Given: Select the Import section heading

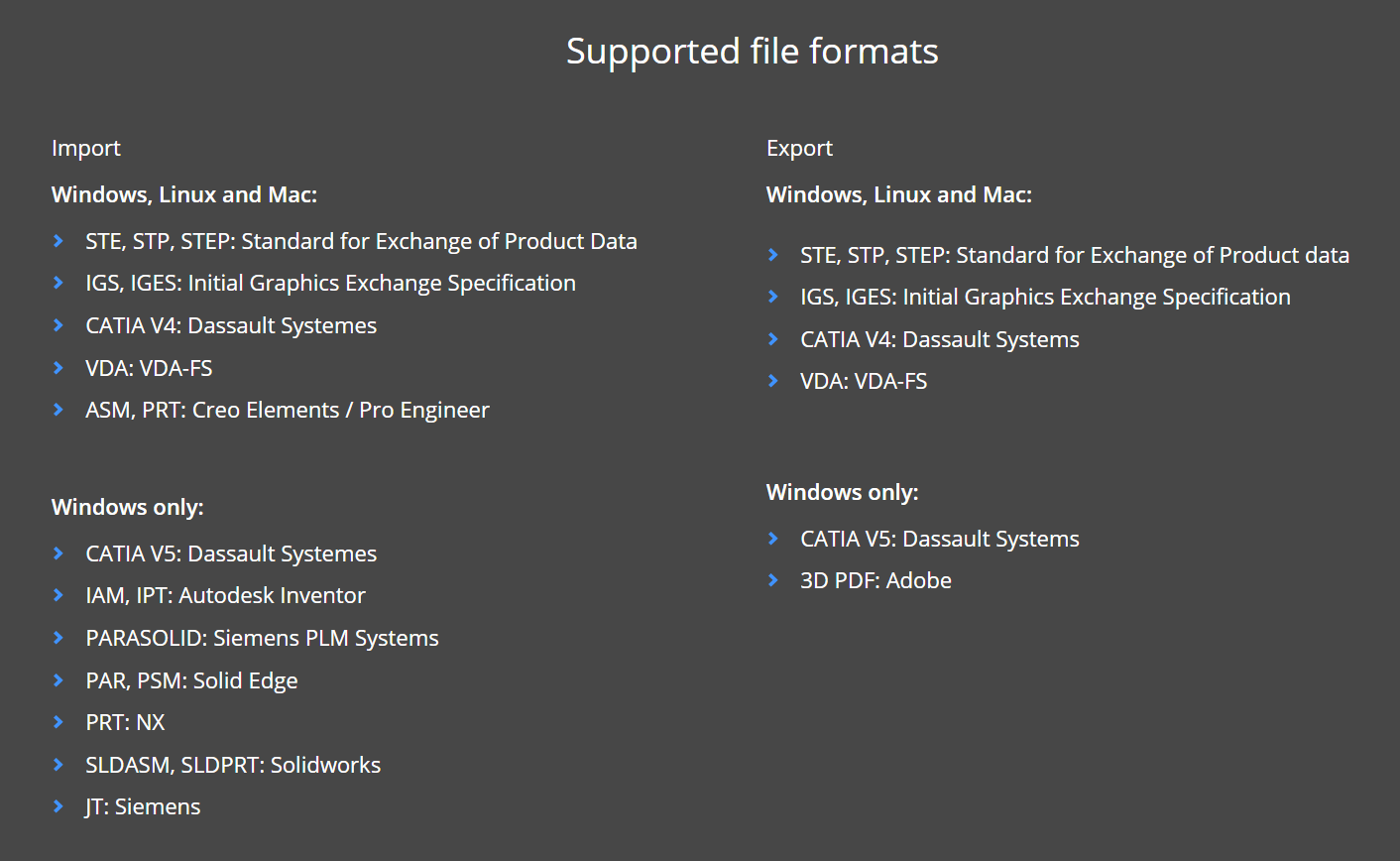Looking at the screenshot, I should (x=86, y=149).
